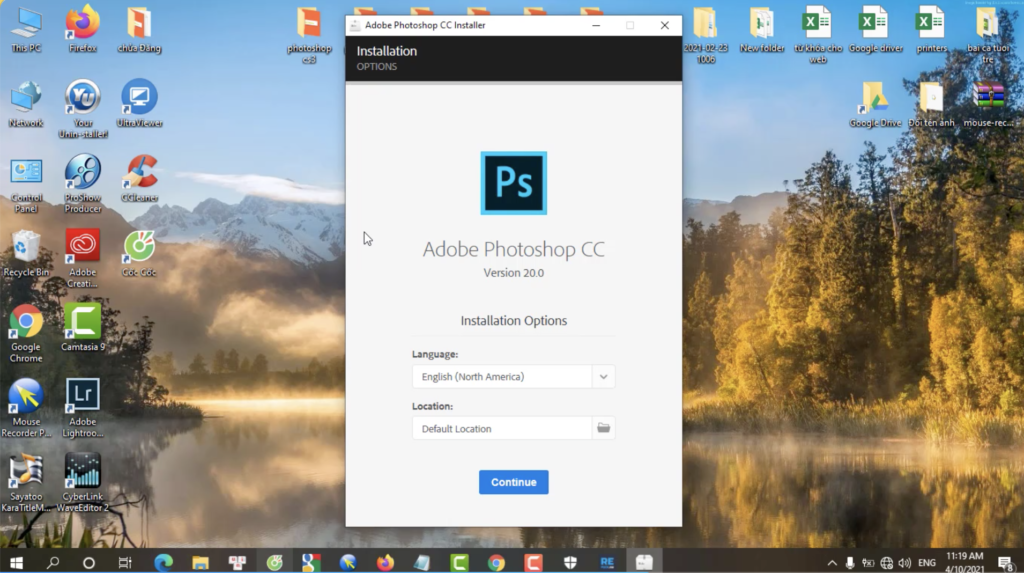
Task: Select the CCleaner desktop shortcut
Action: tap(139, 179)
